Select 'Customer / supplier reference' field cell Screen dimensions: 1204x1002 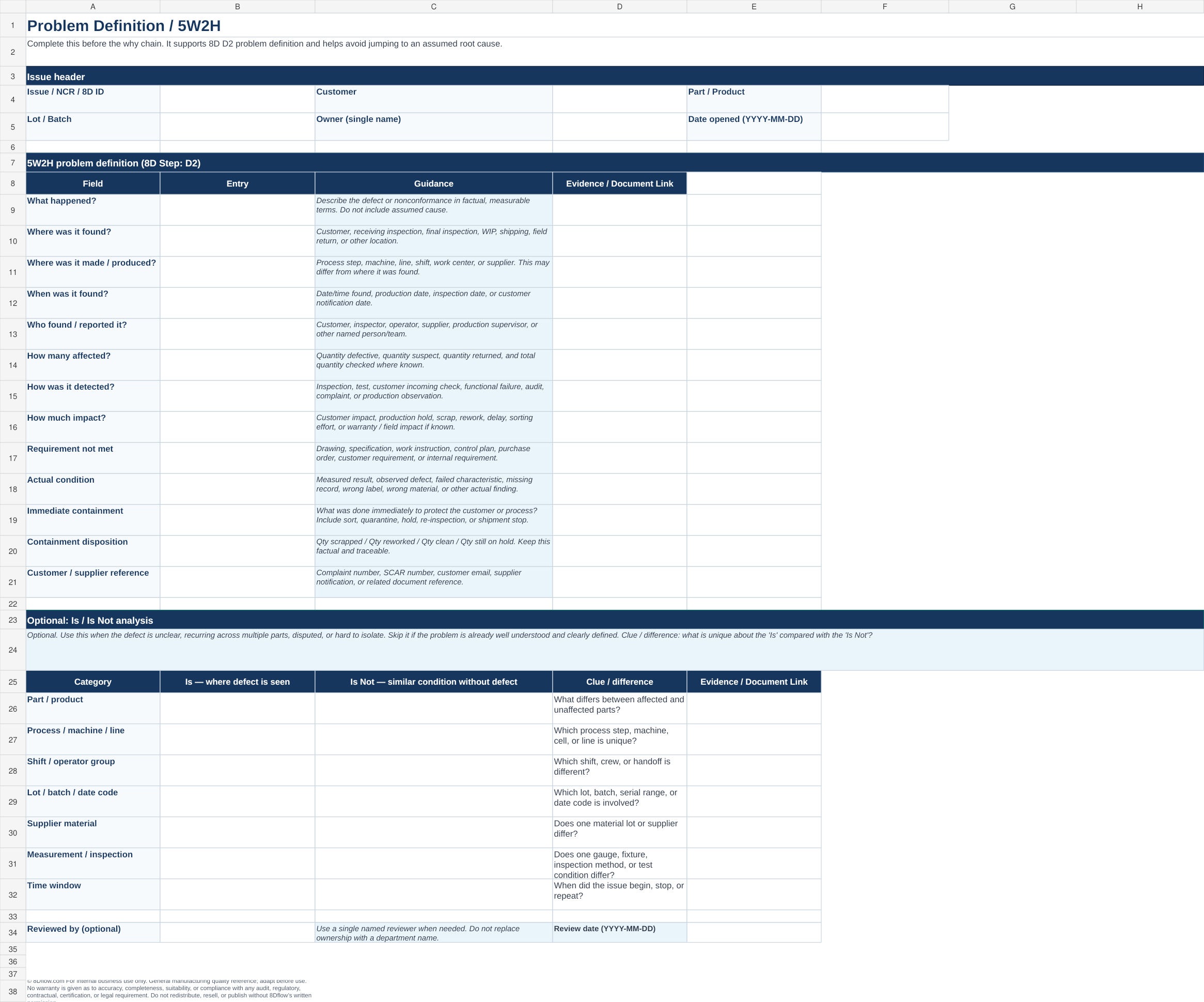(93, 581)
